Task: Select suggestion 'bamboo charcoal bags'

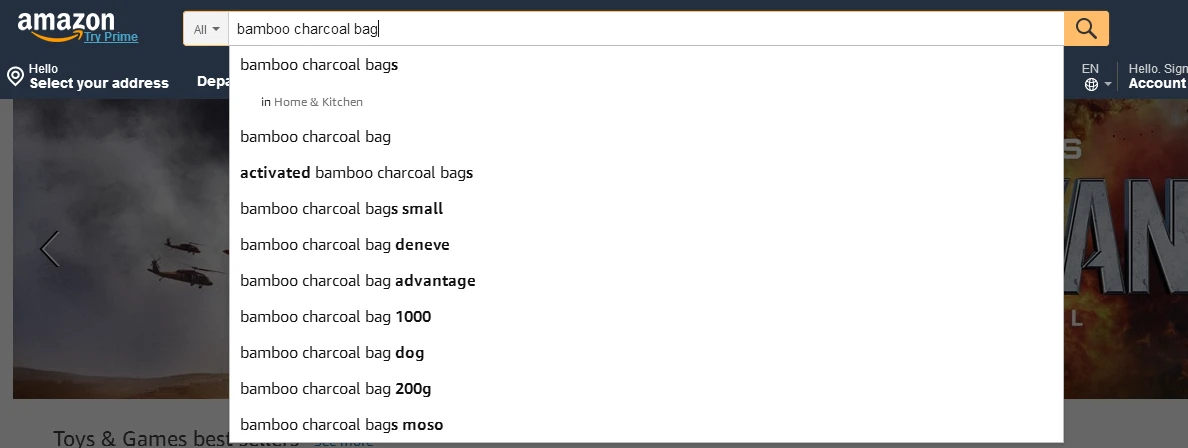Action: (x=646, y=65)
